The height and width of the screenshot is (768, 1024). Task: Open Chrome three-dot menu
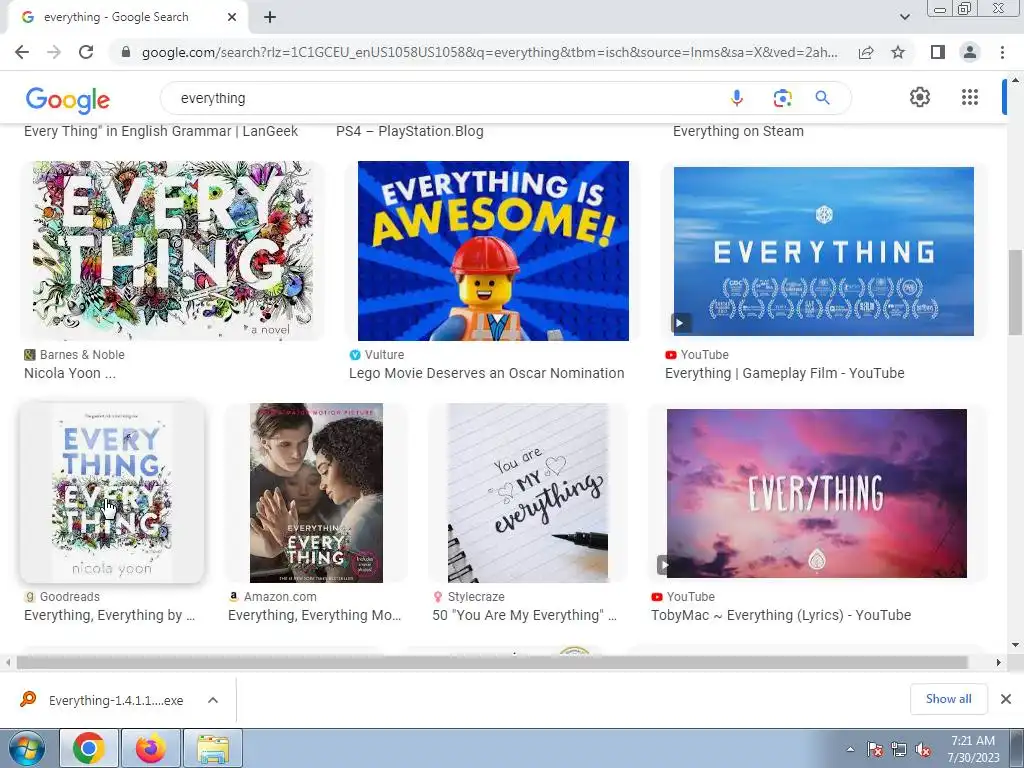click(1002, 52)
